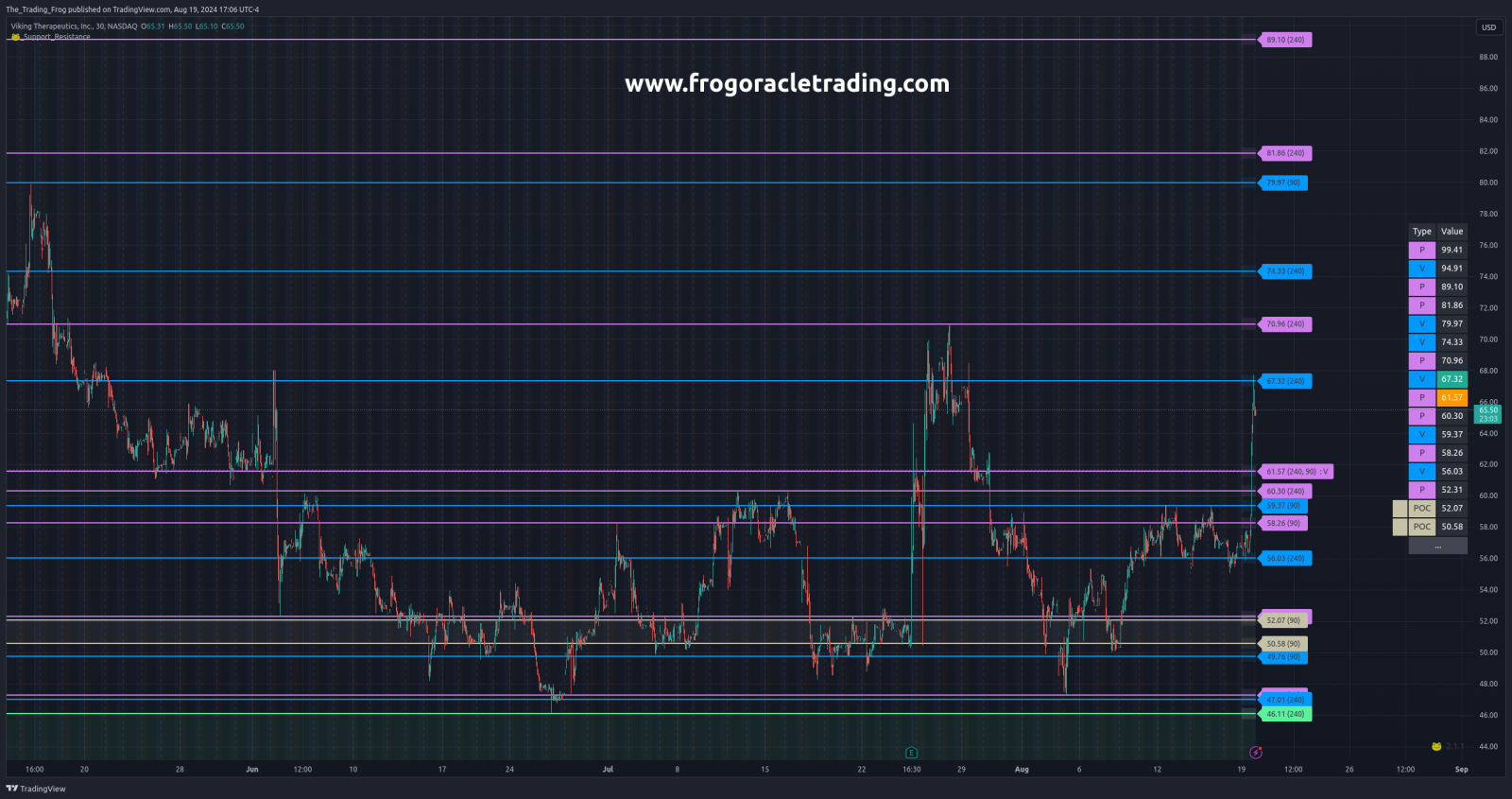The height and width of the screenshot is (799, 1512).
Task: Select the 47.01 (240) level label
Action: 1285,701
